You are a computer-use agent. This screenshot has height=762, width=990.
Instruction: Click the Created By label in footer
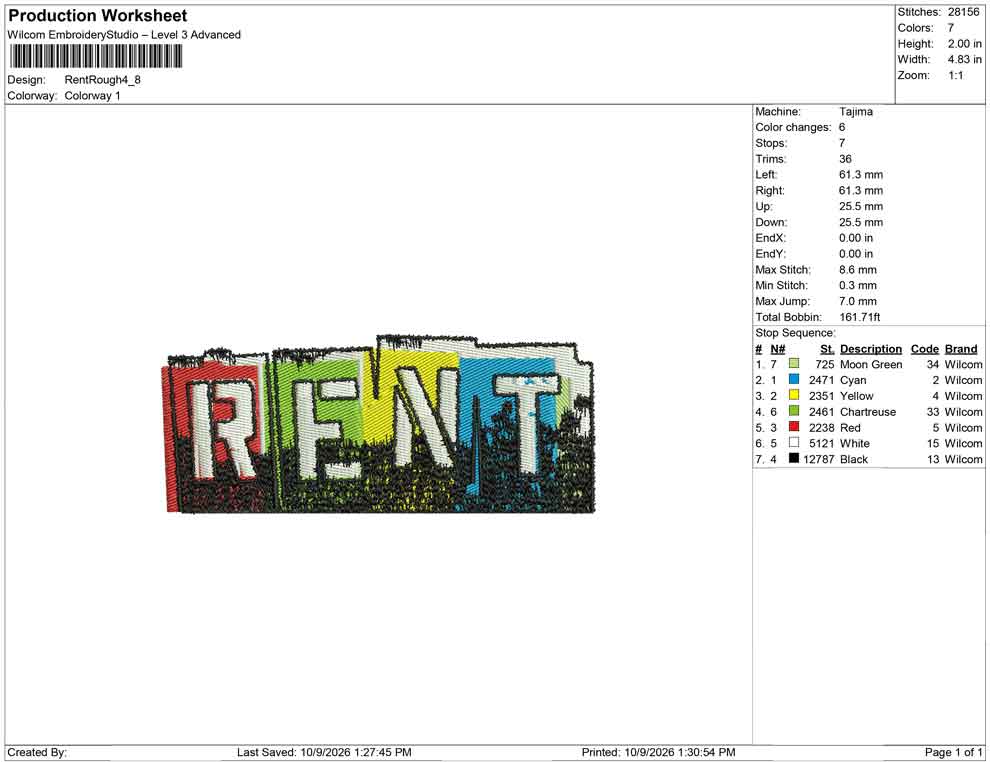coord(37,752)
